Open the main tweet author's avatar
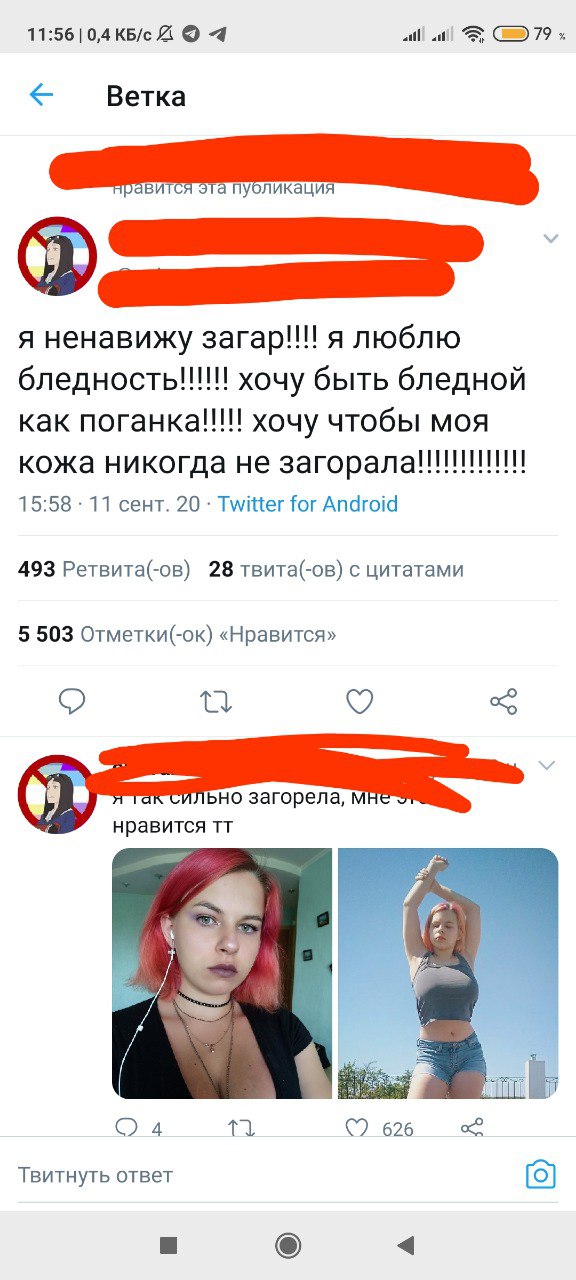Image resolution: width=576 pixels, height=1280 pixels. coord(57,256)
